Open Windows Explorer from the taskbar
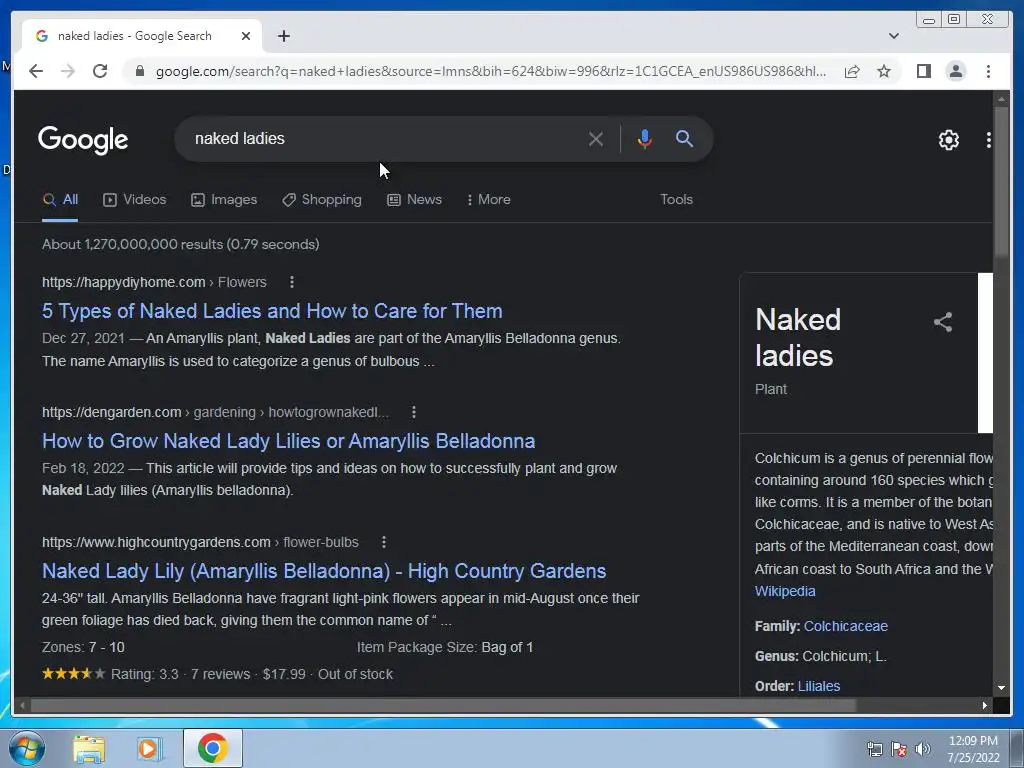 tap(89, 748)
